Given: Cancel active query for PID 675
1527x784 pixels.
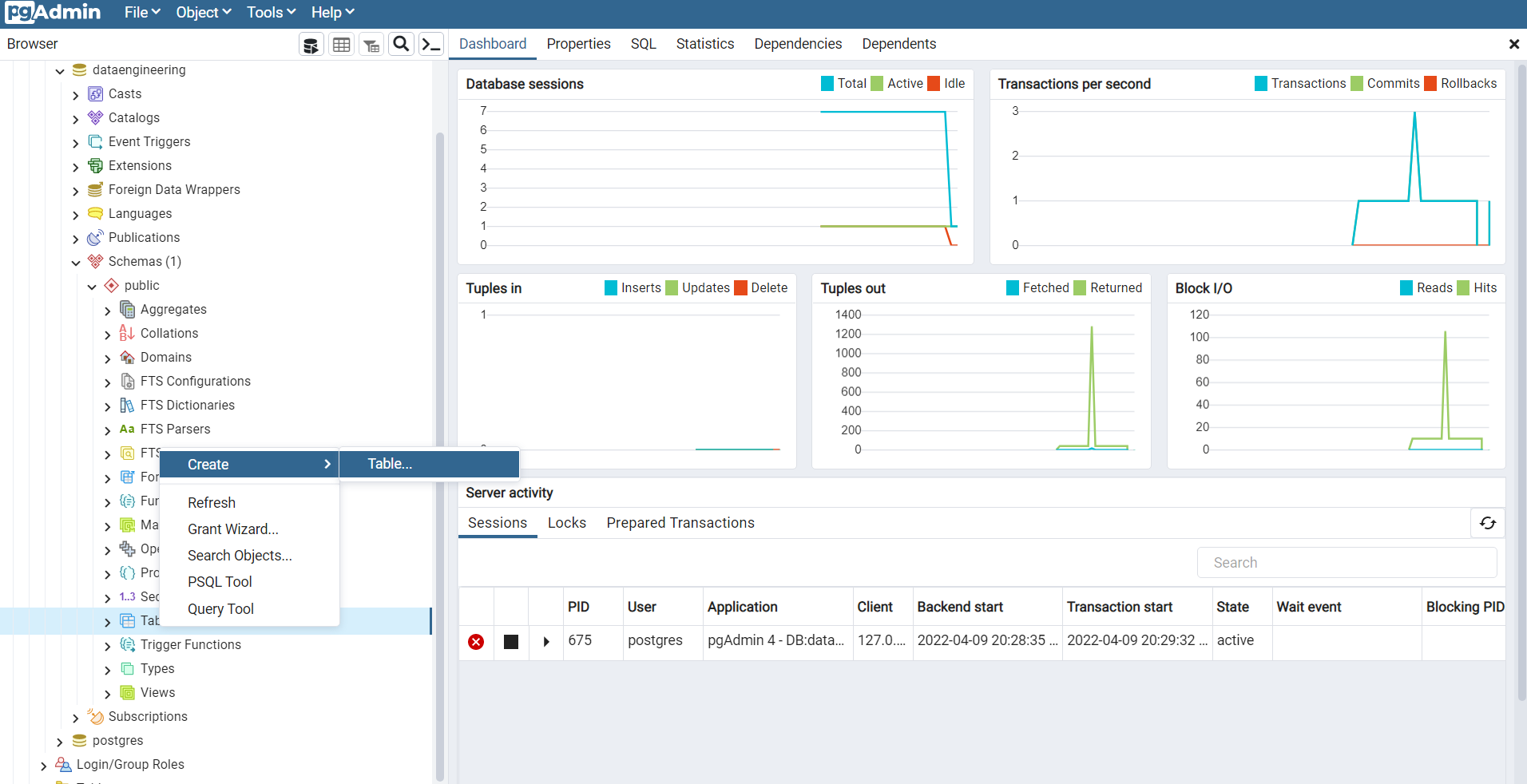Looking at the screenshot, I should [x=511, y=642].
